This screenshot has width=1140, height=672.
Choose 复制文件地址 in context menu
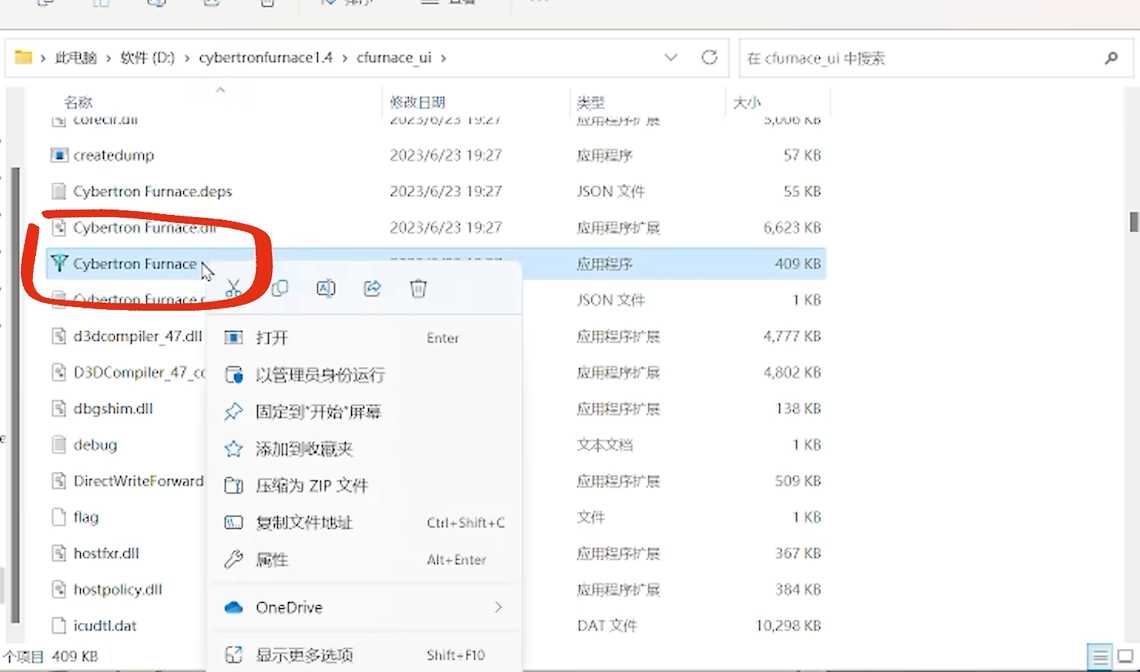pos(364,522)
